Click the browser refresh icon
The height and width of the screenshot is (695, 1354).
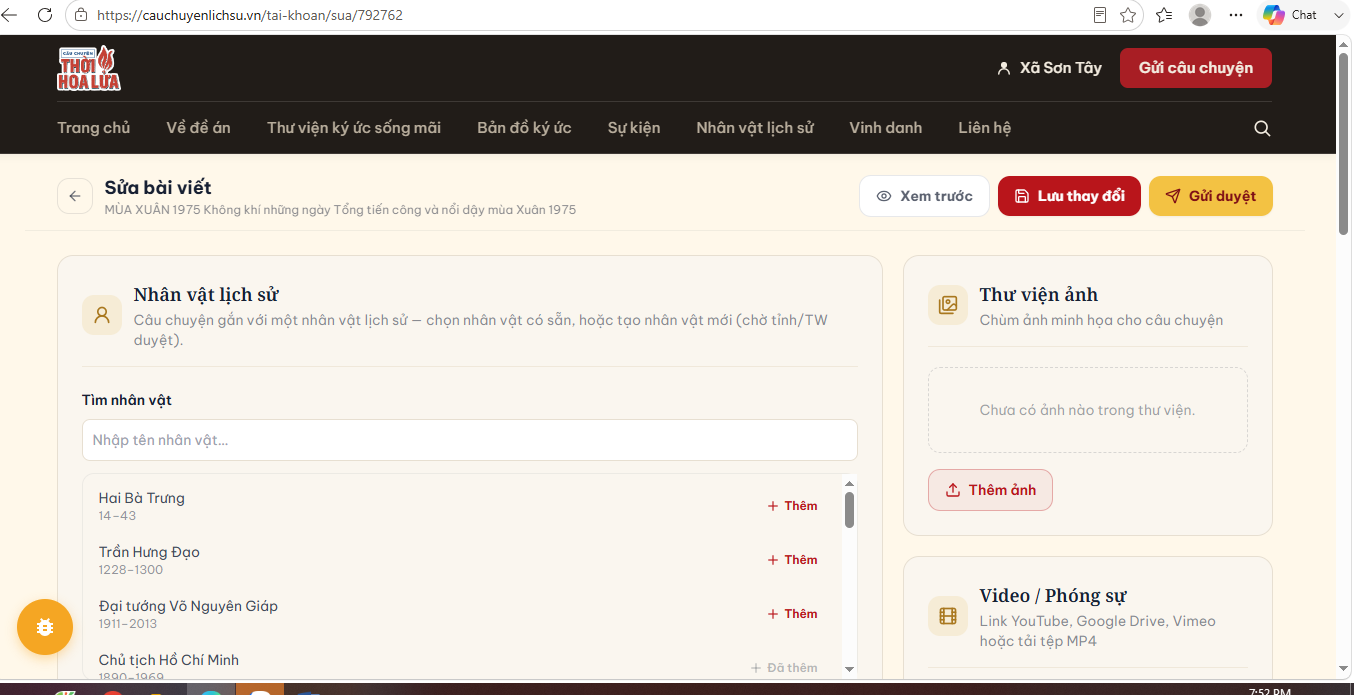click(45, 15)
